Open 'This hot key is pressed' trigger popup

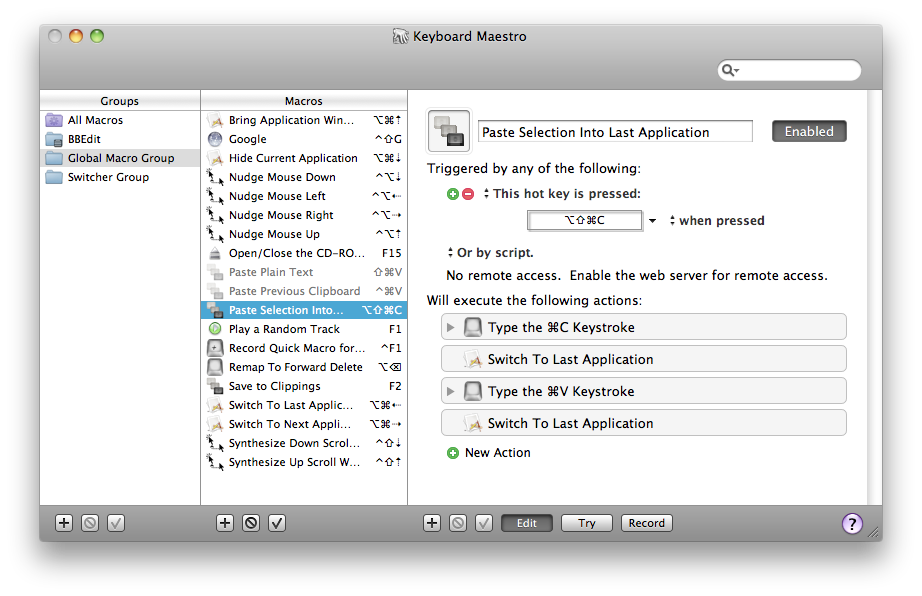[x=562, y=194]
